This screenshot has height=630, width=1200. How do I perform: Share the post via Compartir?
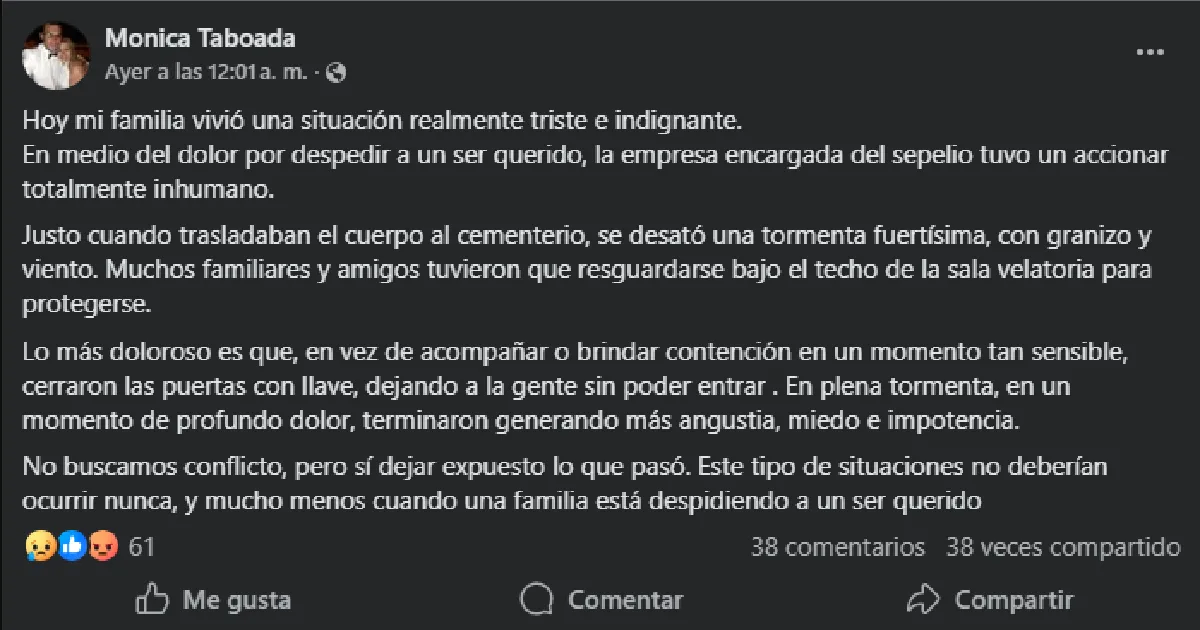click(x=1014, y=600)
